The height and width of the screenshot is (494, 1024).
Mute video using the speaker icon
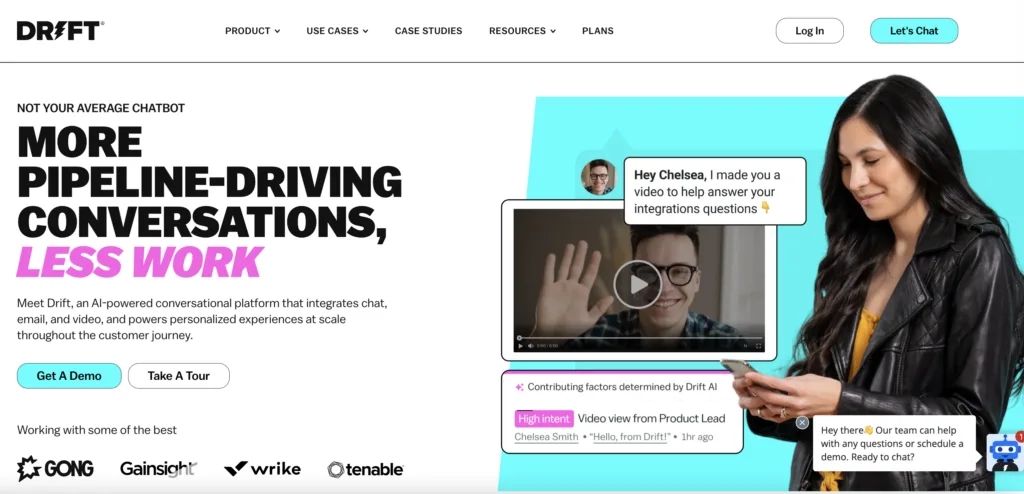(x=530, y=346)
